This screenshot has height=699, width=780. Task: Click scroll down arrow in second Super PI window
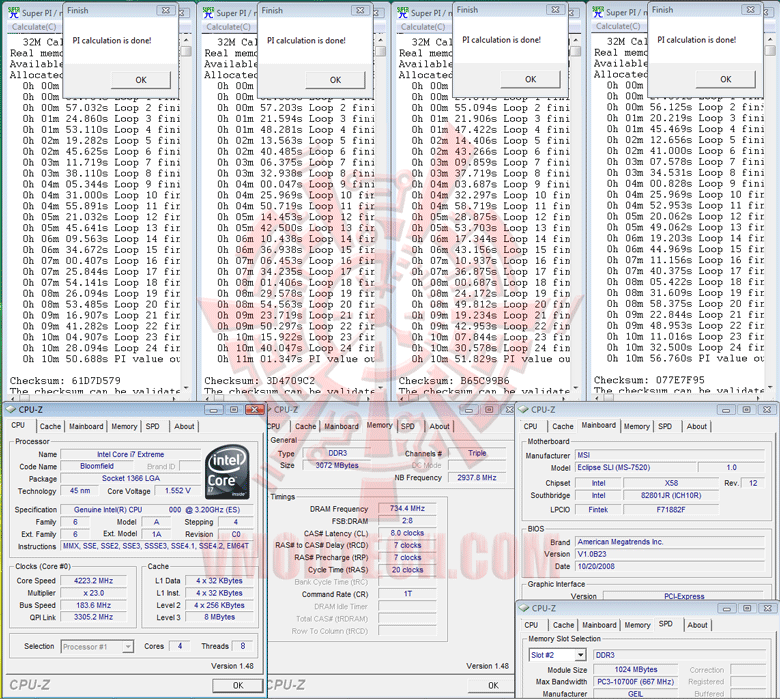click(381, 388)
